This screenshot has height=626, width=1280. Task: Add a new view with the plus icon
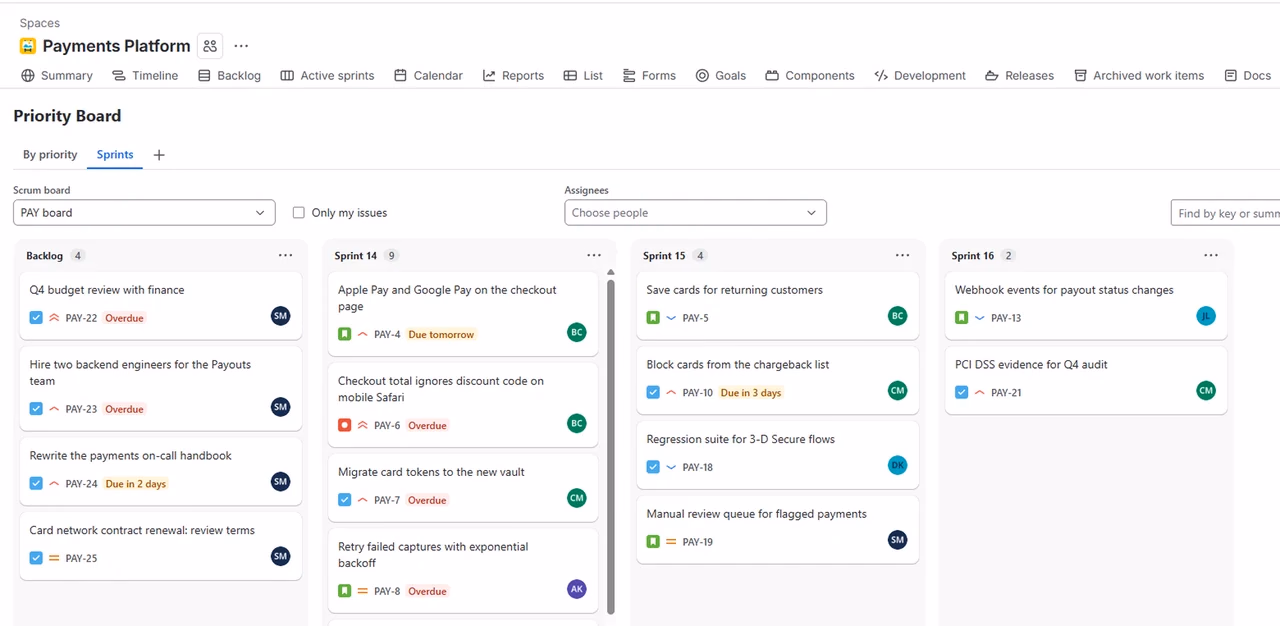coord(158,155)
